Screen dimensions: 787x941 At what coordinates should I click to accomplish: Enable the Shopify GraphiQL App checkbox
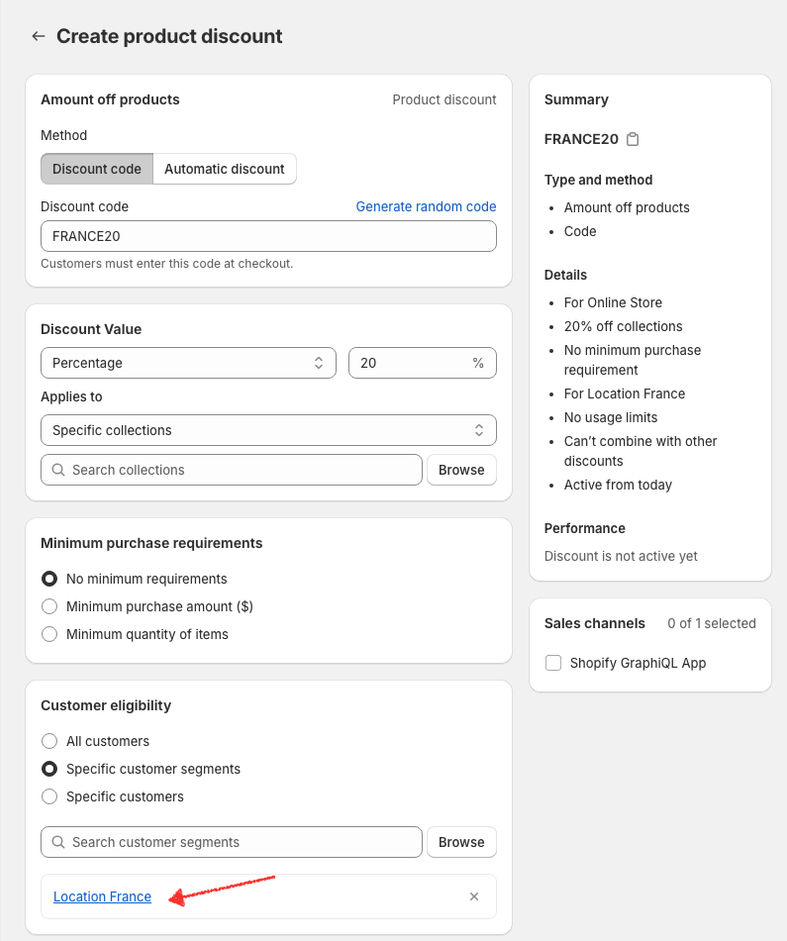pyautogui.click(x=553, y=663)
